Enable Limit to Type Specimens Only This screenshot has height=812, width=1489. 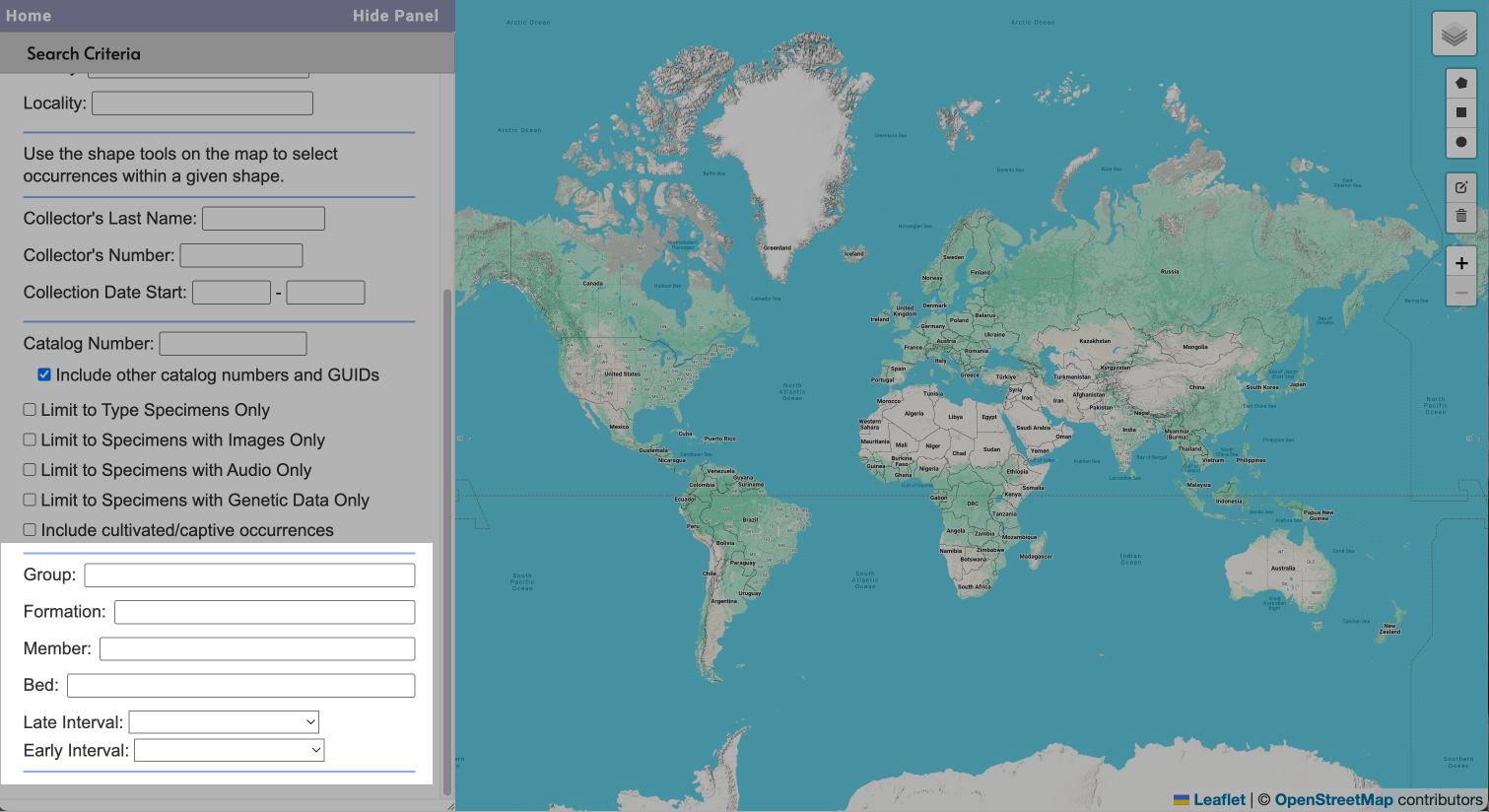coord(30,410)
